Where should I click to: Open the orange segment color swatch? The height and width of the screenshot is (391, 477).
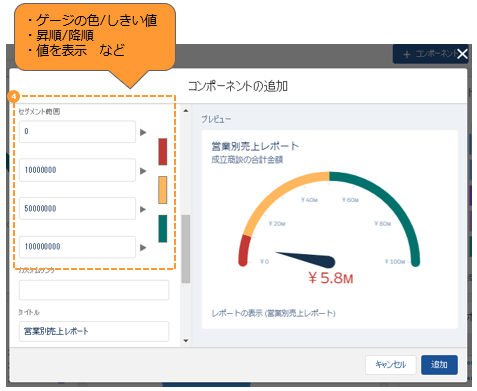coord(163,190)
